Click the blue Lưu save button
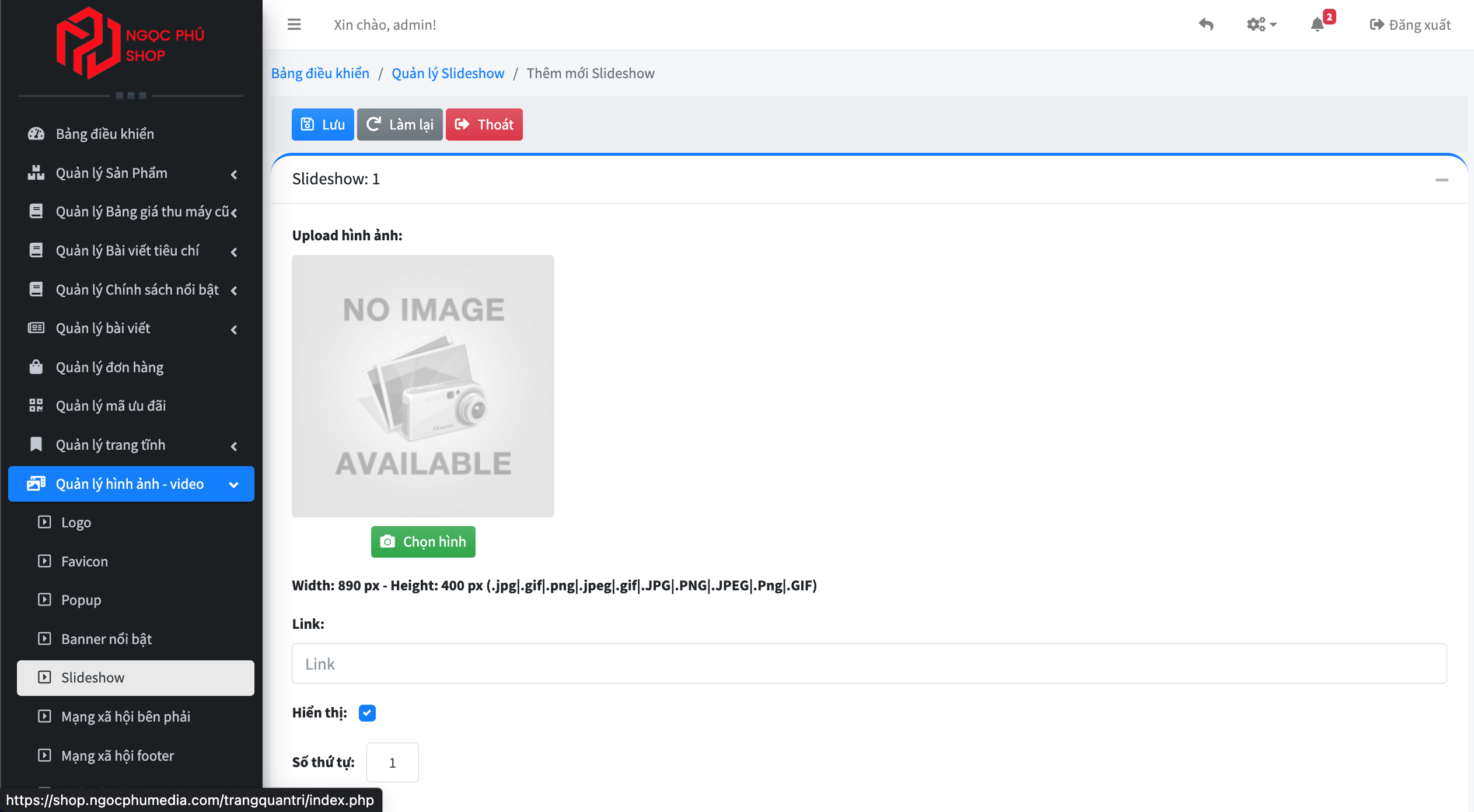Viewport: 1474px width, 812px height. click(323, 124)
